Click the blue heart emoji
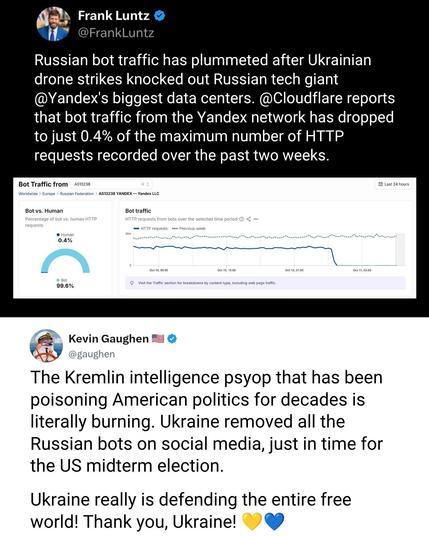This screenshot has width=429, height=536. (x=274, y=522)
